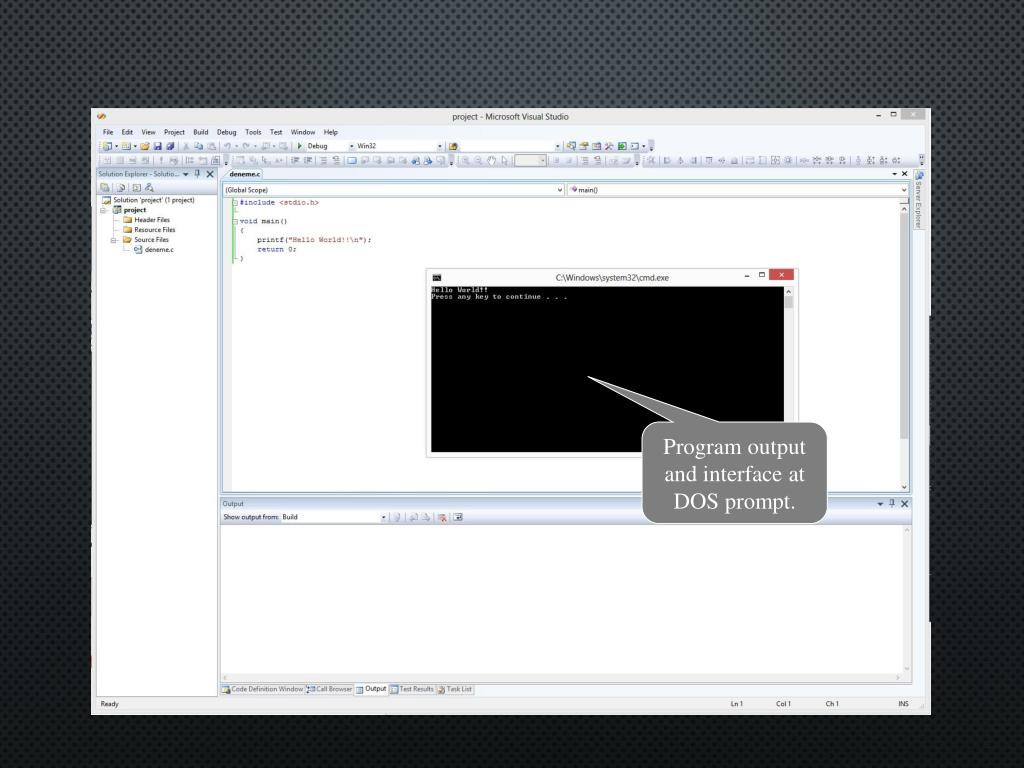Screen dimensions: 1024x768
Task: Open the Edit menu
Action: pyautogui.click(x=127, y=132)
